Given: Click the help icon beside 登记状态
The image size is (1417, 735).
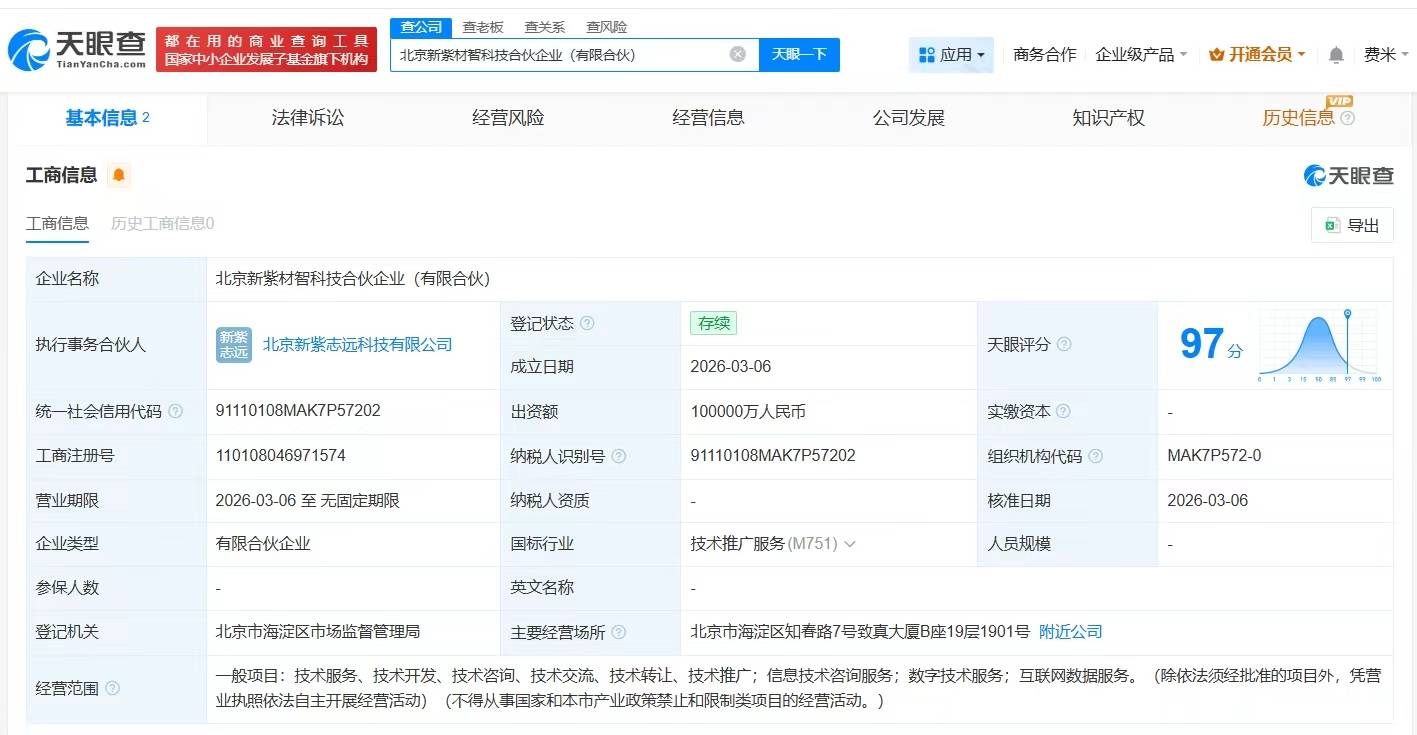Looking at the screenshot, I should [x=587, y=322].
